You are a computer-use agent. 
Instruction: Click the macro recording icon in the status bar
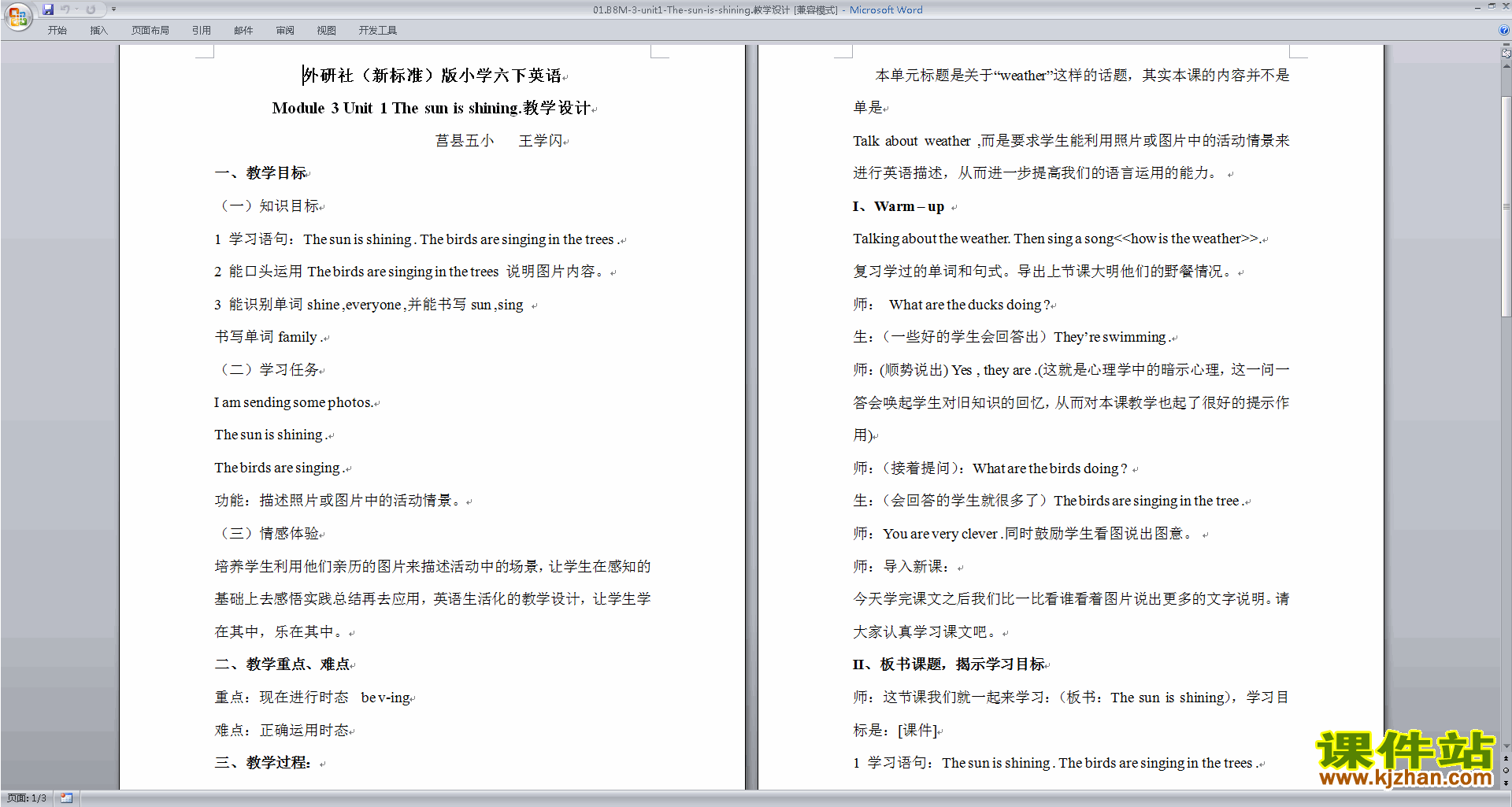pyautogui.click(x=66, y=798)
